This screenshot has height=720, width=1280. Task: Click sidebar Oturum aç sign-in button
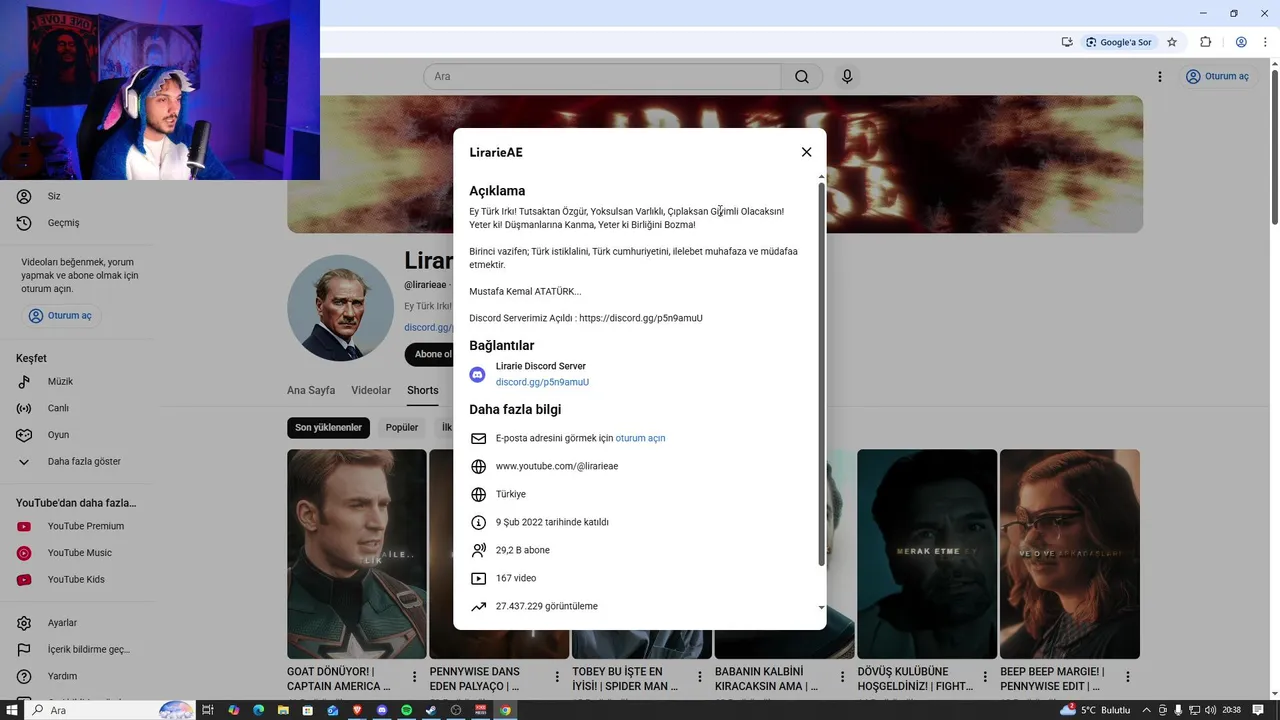pyautogui.click(x=61, y=316)
